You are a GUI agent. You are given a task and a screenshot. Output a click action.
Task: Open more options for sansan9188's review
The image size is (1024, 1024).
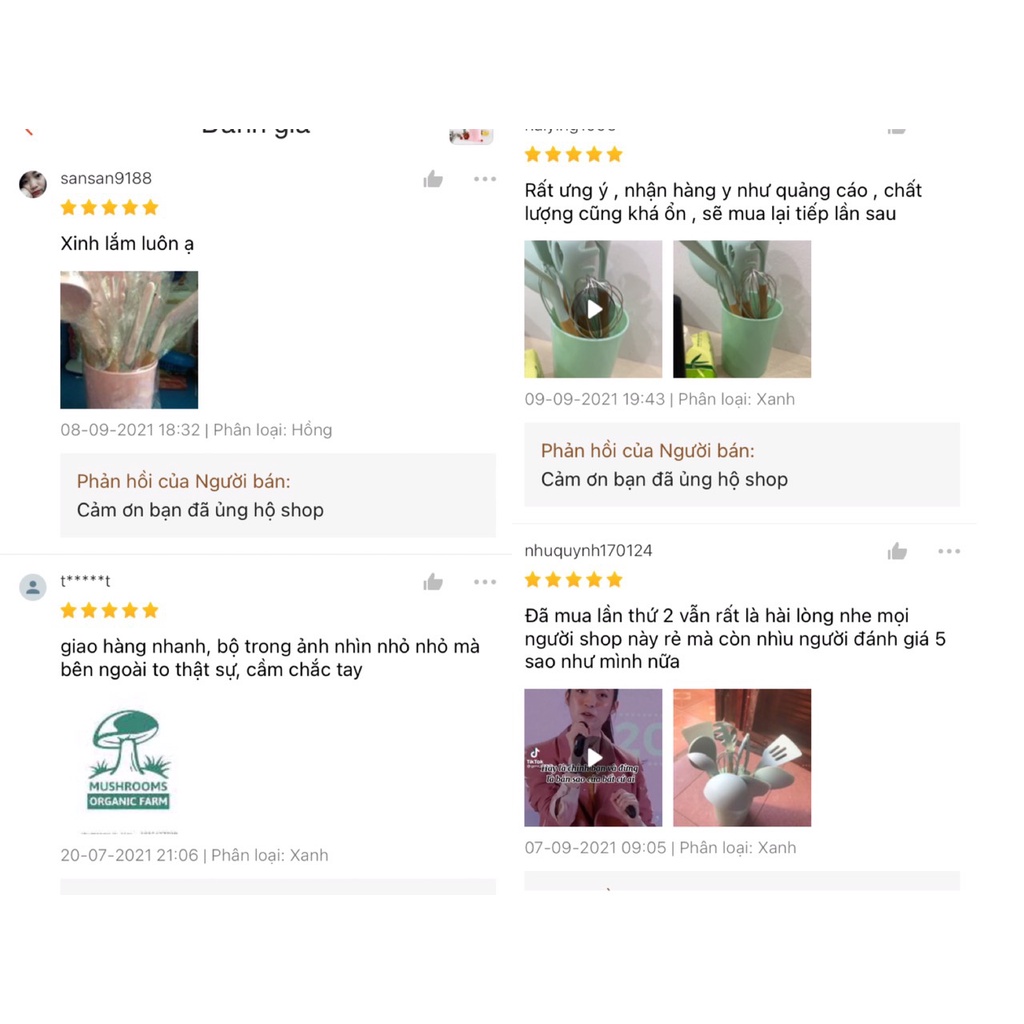point(485,179)
